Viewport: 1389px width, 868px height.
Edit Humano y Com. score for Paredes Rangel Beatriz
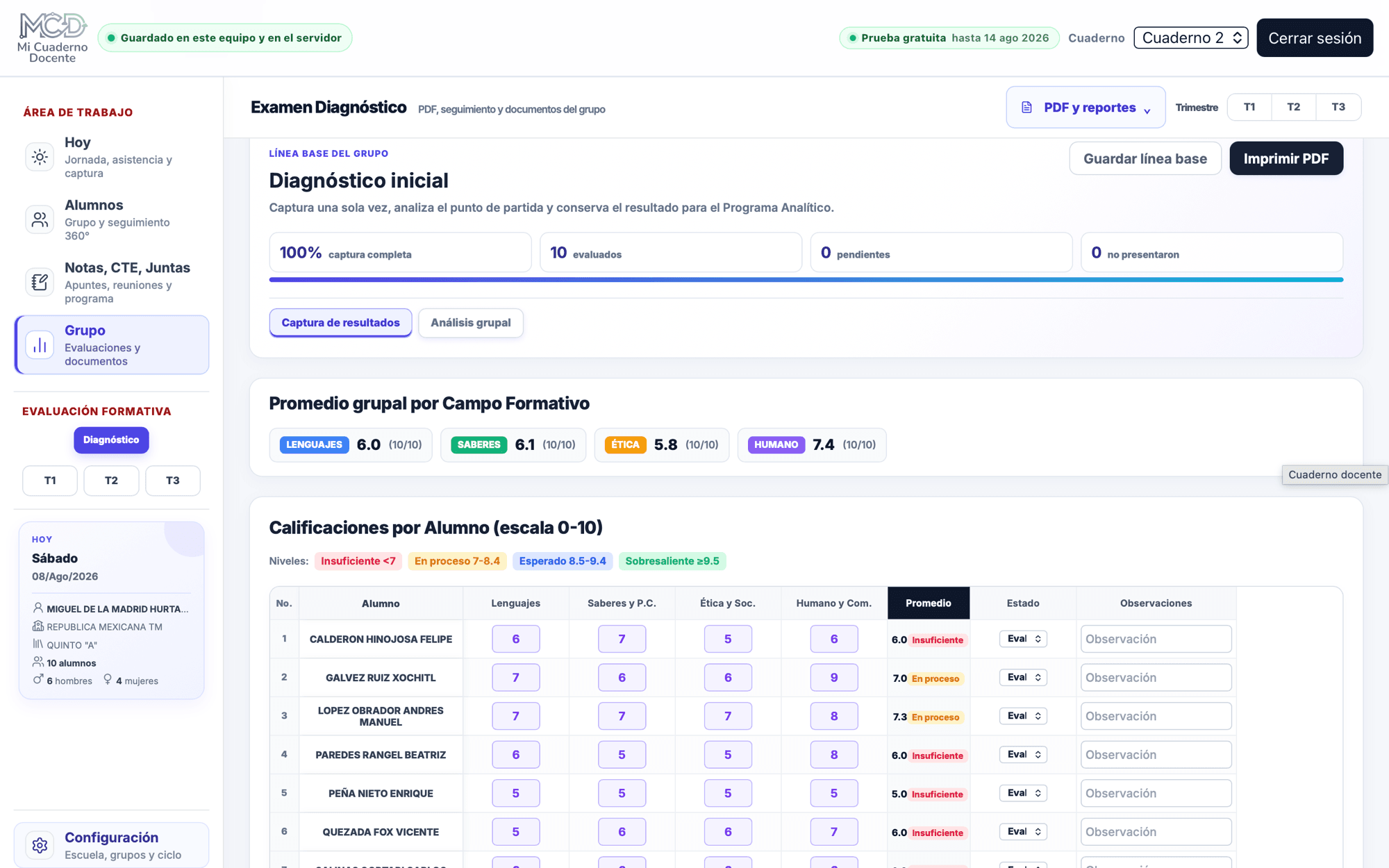pos(834,755)
